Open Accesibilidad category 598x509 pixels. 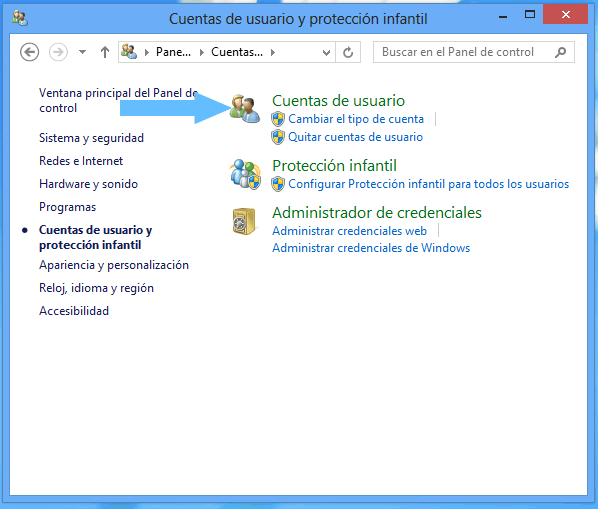coord(74,311)
